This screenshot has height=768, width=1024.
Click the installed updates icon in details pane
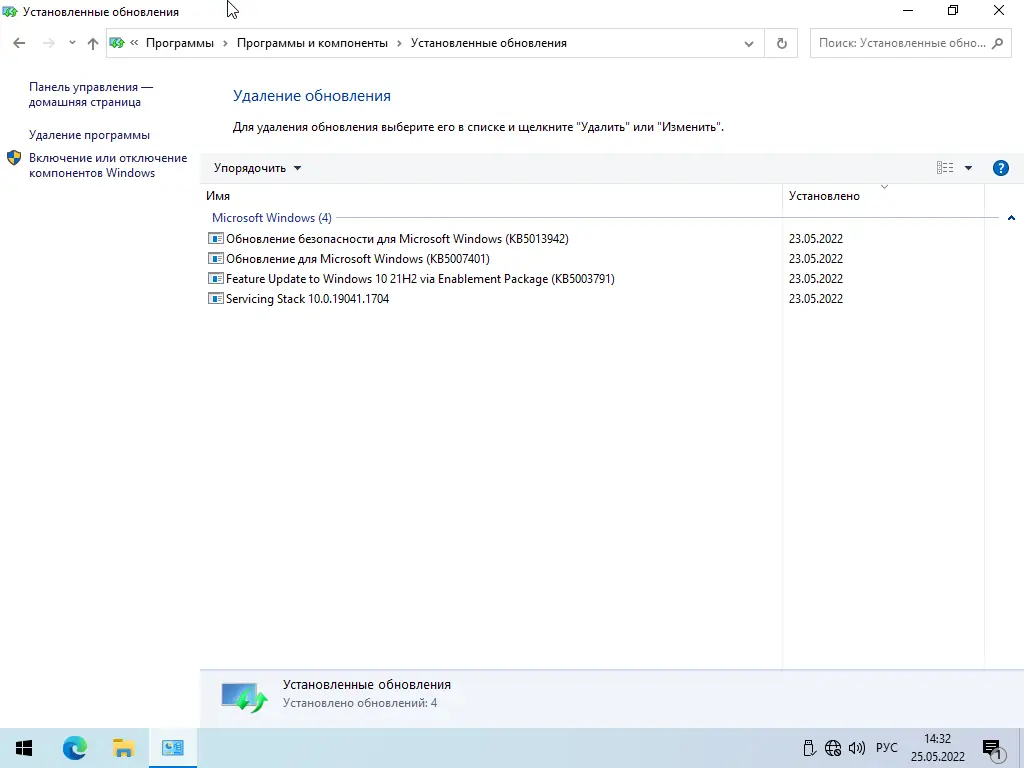coord(244,697)
